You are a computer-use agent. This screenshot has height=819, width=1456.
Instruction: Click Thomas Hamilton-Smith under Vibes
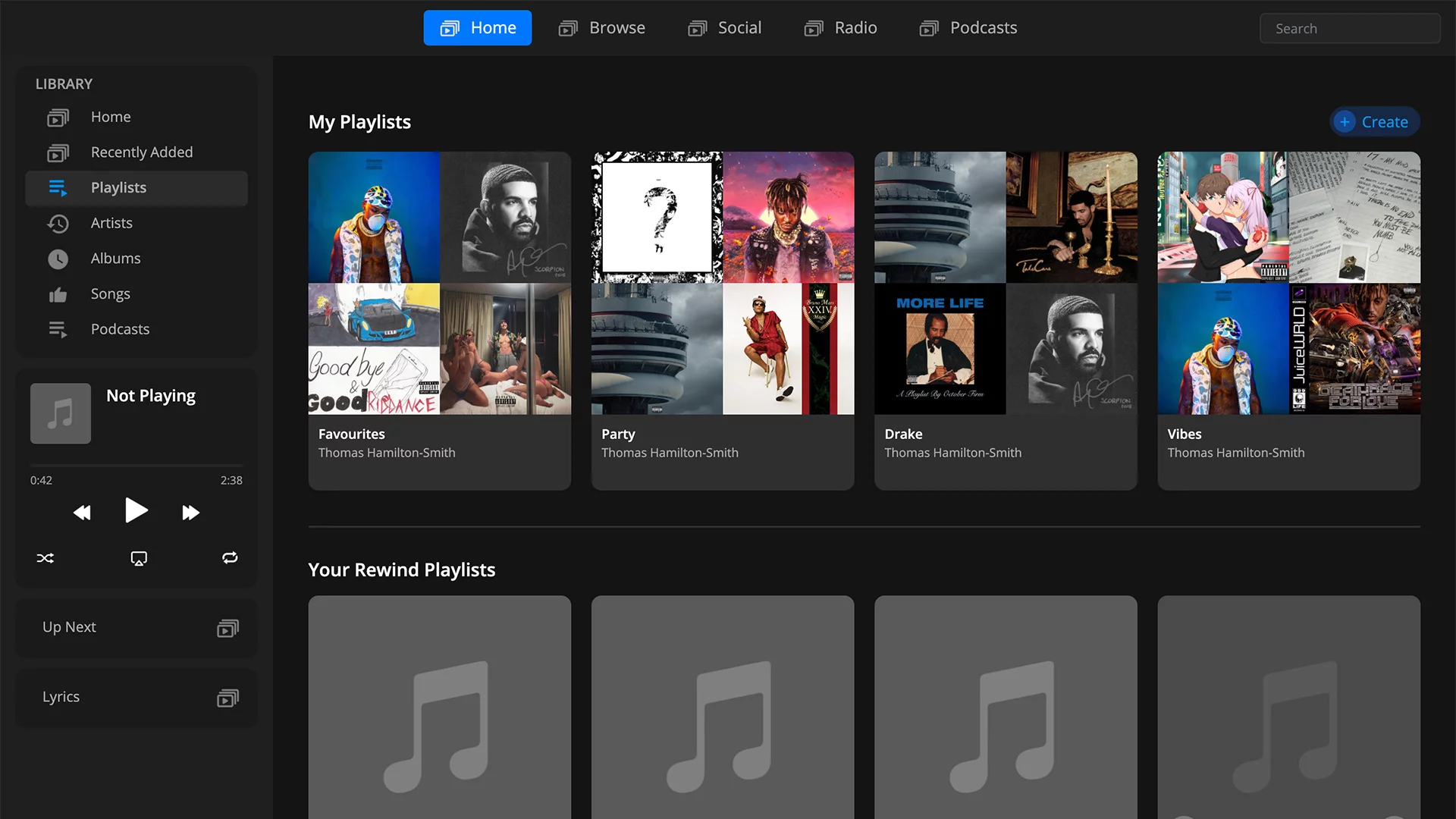(x=1235, y=453)
